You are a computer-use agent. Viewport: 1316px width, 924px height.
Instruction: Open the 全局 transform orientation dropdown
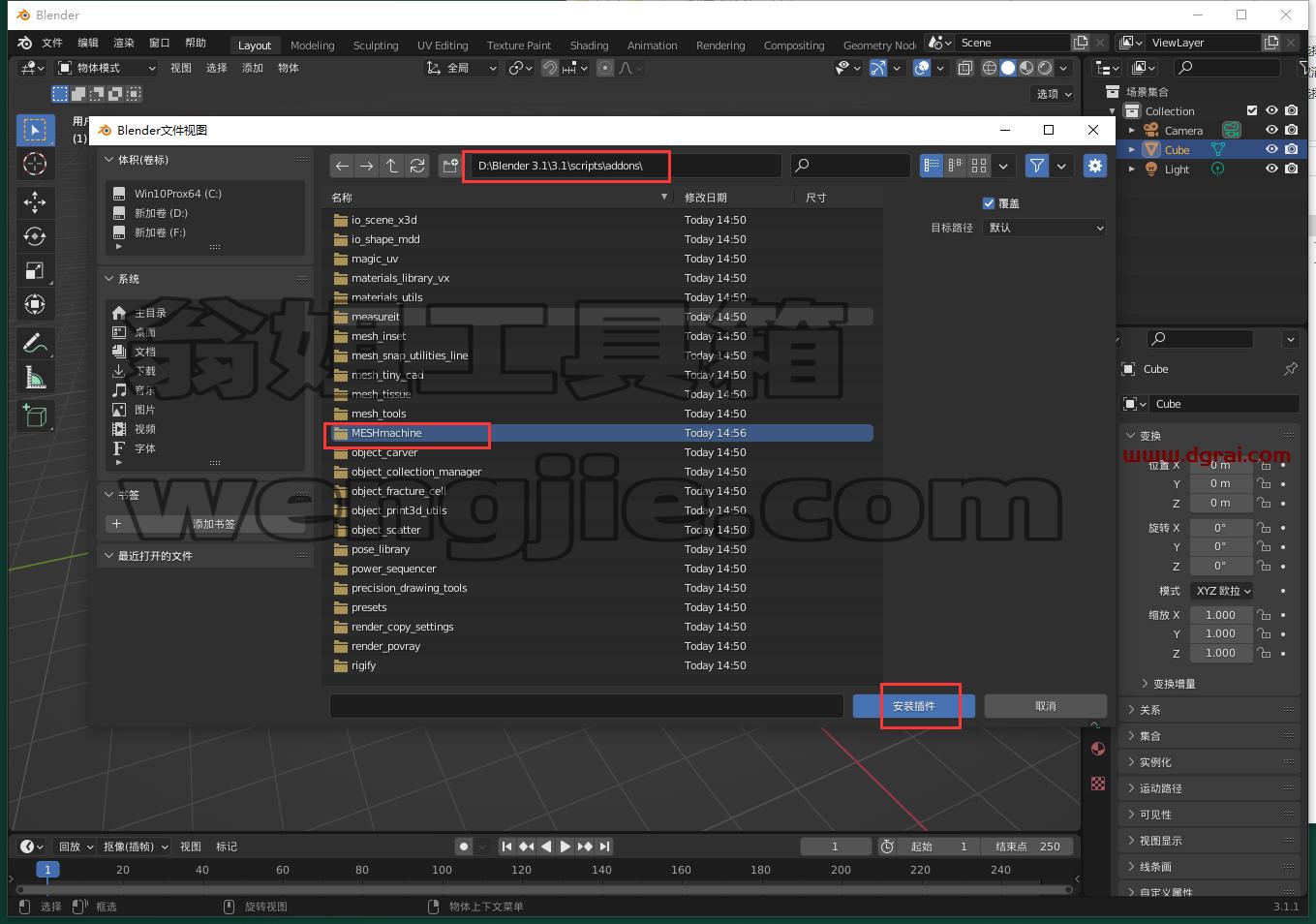click(x=461, y=68)
